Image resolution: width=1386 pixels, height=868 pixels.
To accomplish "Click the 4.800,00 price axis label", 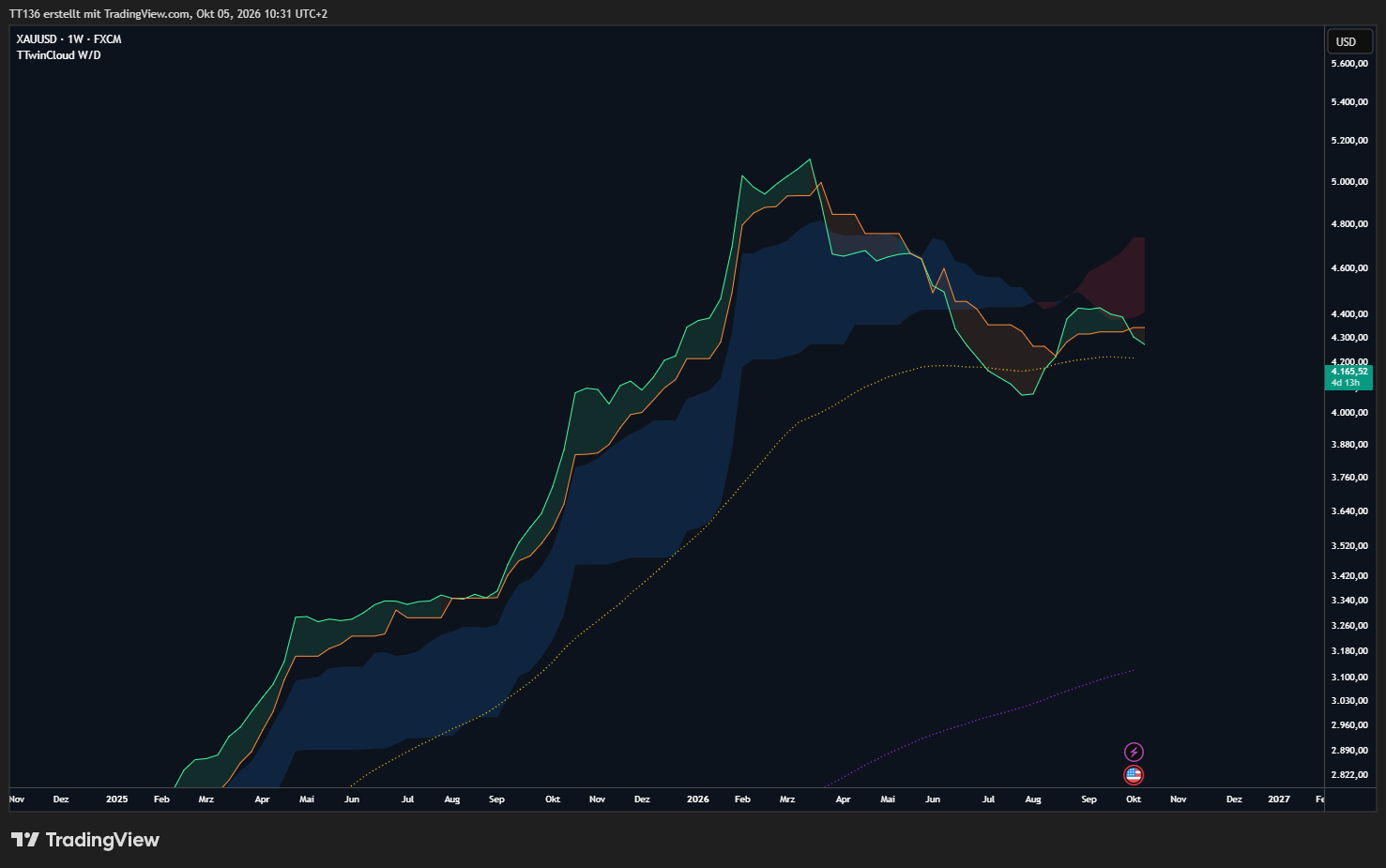I will point(1349,224).
